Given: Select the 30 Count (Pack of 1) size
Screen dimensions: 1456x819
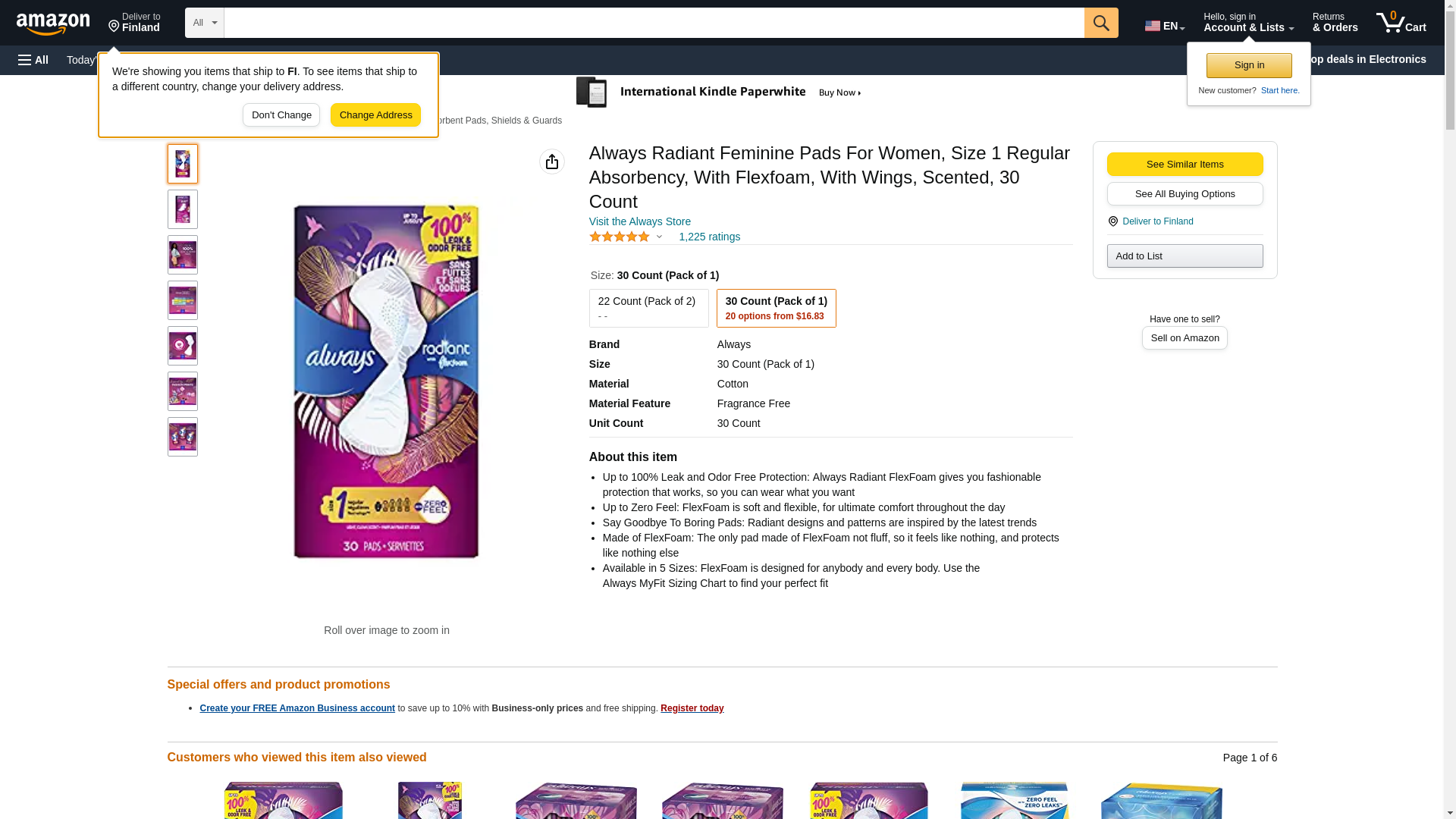Looking at the screenshot, I should point(776,308).
